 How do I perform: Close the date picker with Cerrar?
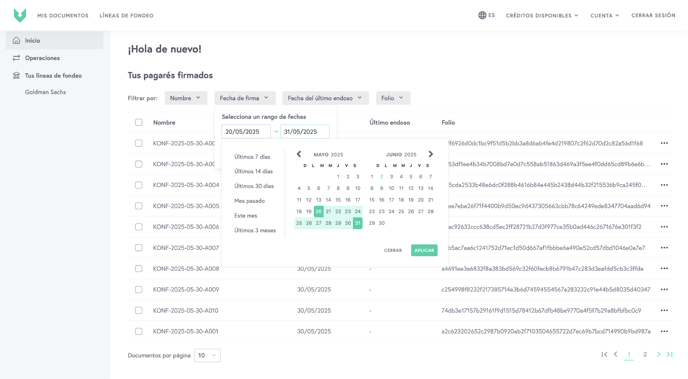pyautogui.click(x=393, y=250)
